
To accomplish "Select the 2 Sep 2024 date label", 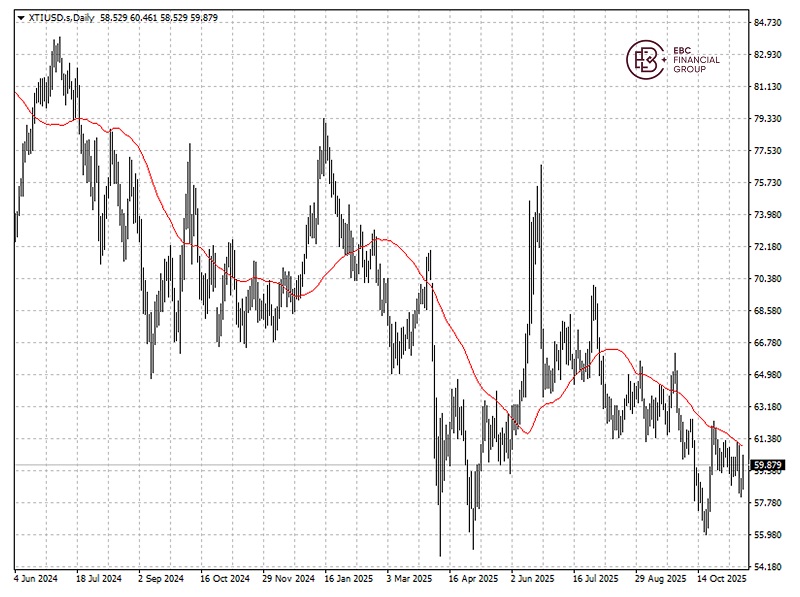I will click(x=160, y=578).
